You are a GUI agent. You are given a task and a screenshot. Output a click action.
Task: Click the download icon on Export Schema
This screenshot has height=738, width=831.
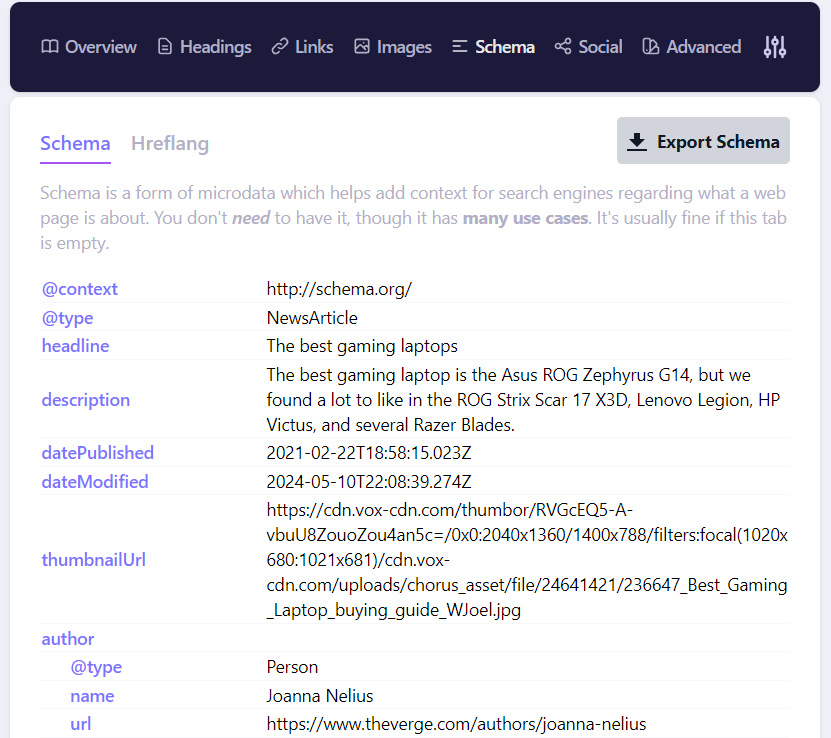pyautogui.click(x=636, y=141)
